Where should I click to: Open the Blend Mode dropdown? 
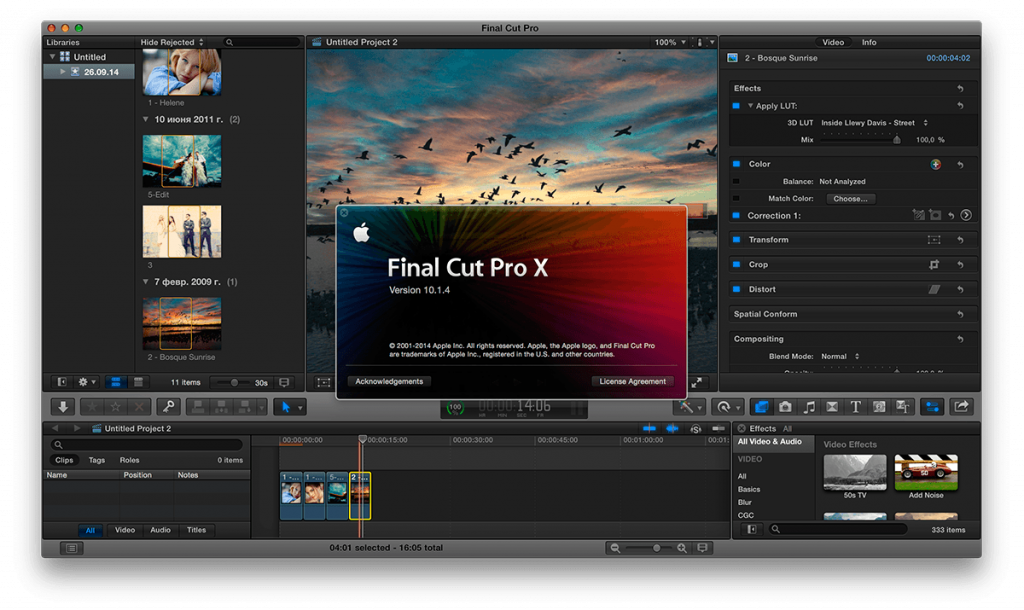(840, 356)
